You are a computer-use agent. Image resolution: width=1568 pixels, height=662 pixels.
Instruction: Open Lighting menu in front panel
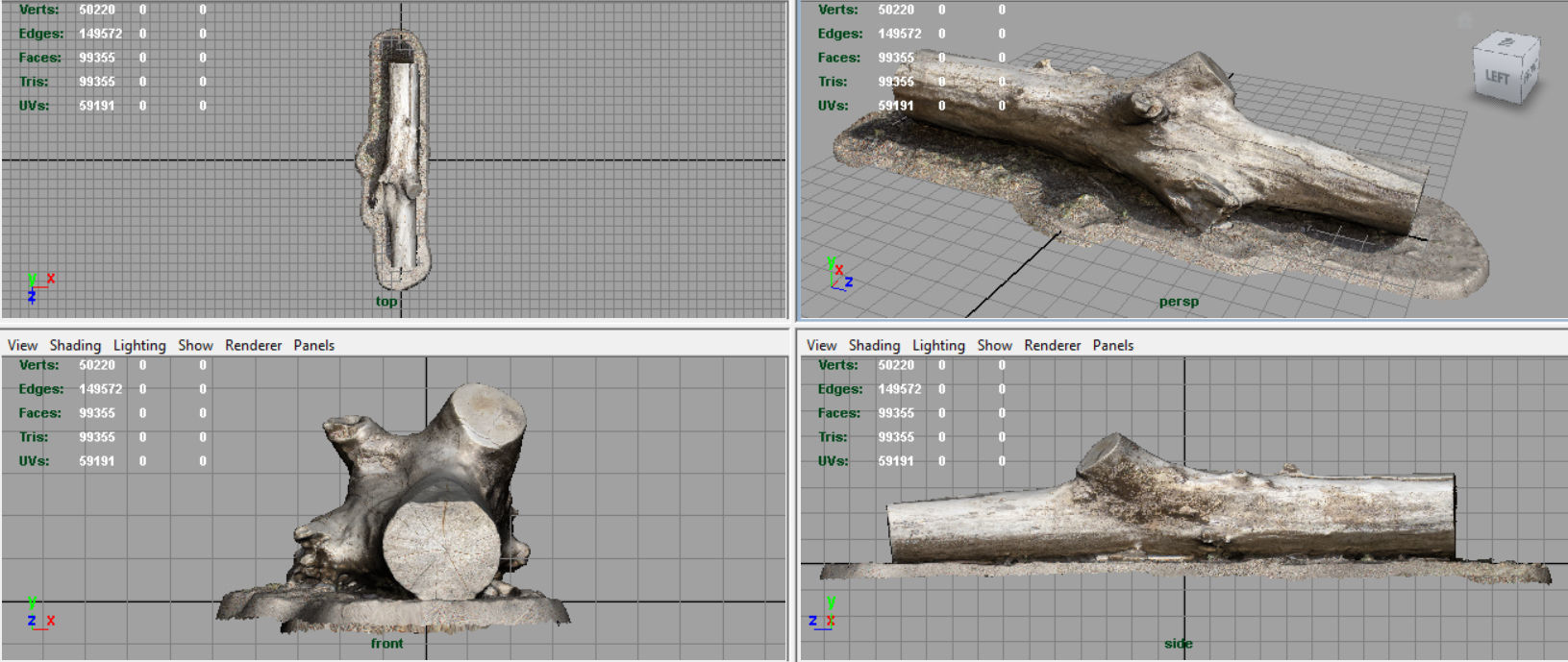[139, 345]
